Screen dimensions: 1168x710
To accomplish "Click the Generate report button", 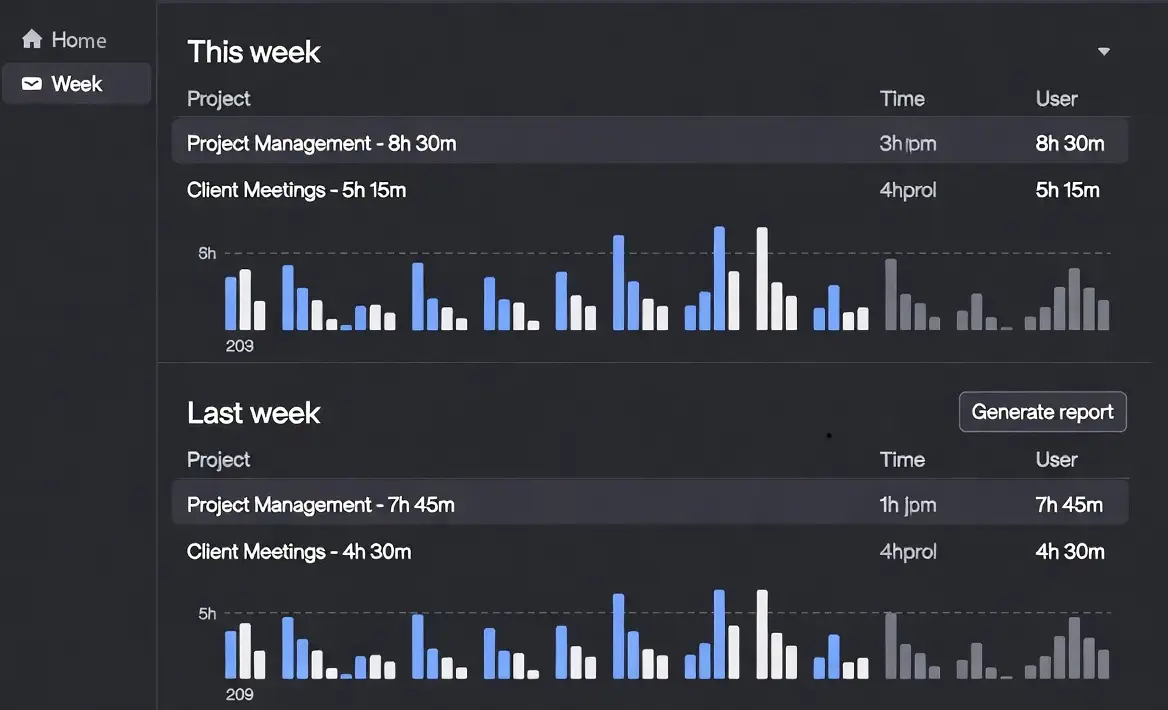I will [1042, 411].
